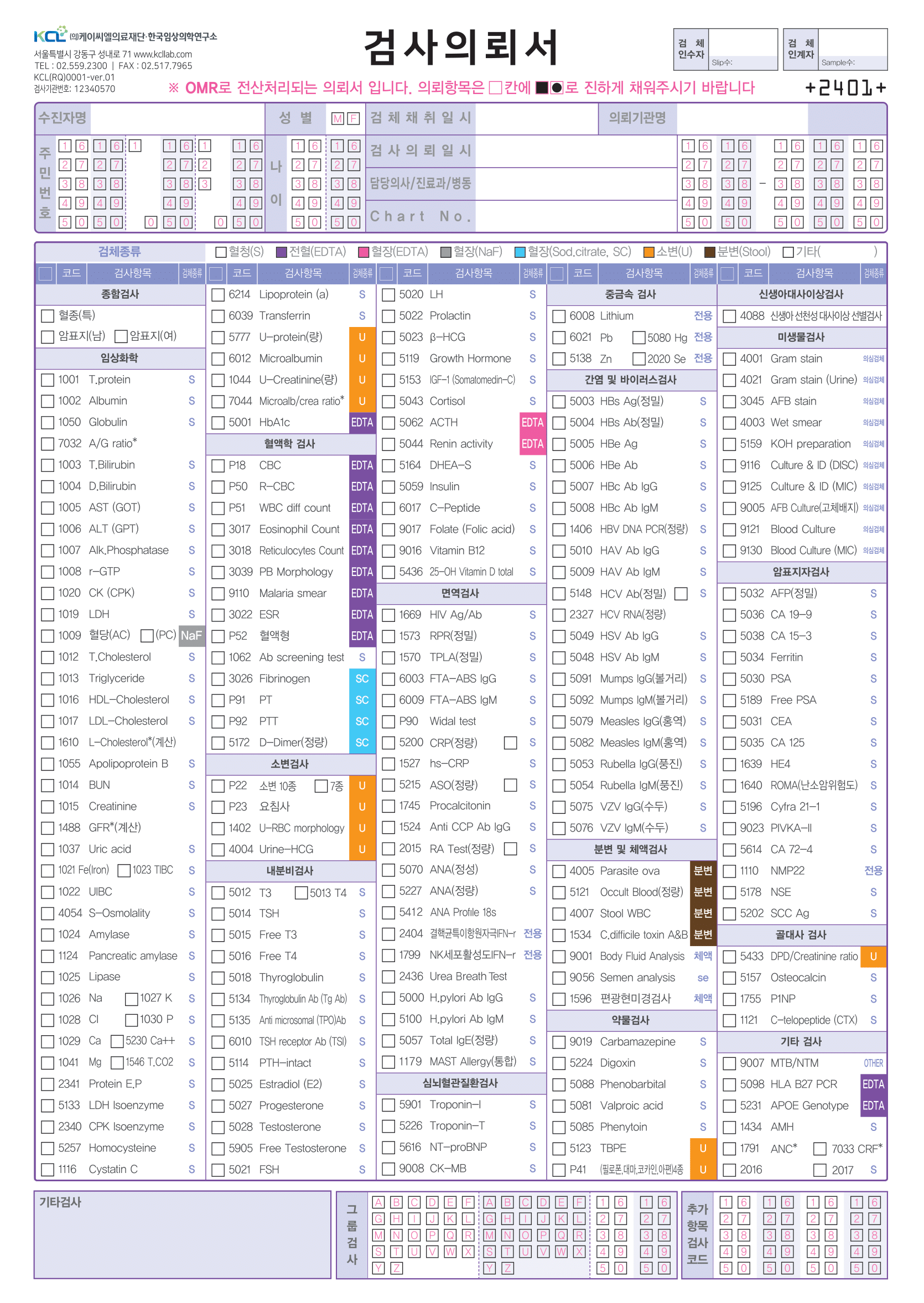Check the P18 CBC box

point(218,465)
